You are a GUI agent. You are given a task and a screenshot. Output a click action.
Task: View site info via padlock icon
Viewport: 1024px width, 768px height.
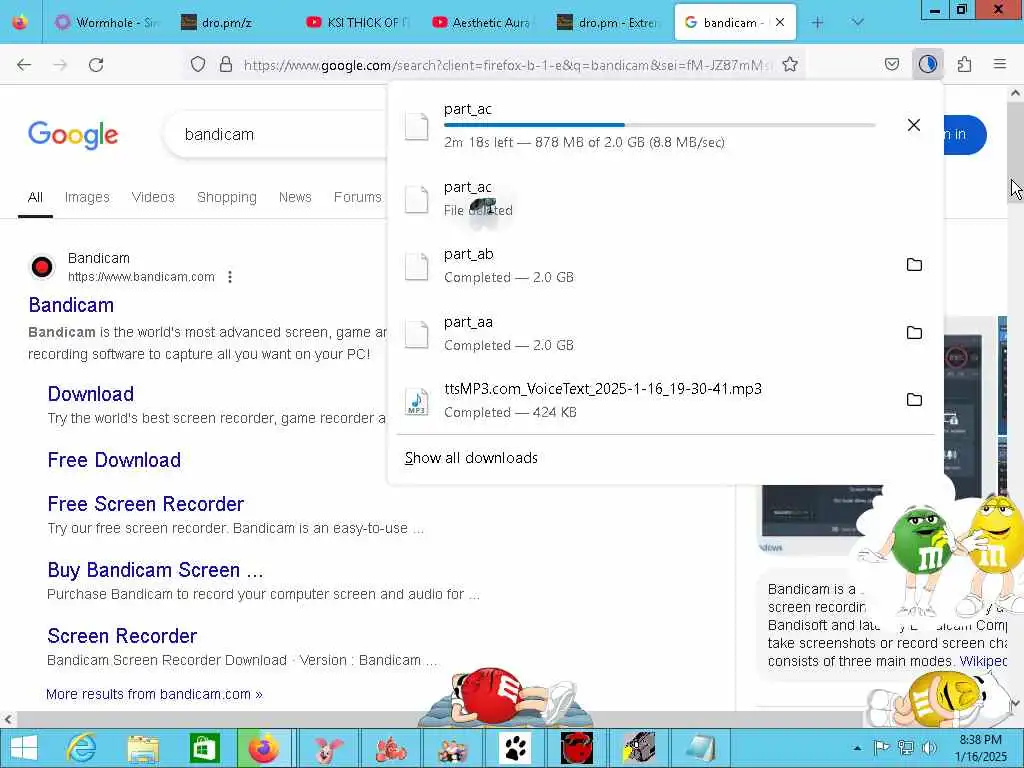click(226, 64)
